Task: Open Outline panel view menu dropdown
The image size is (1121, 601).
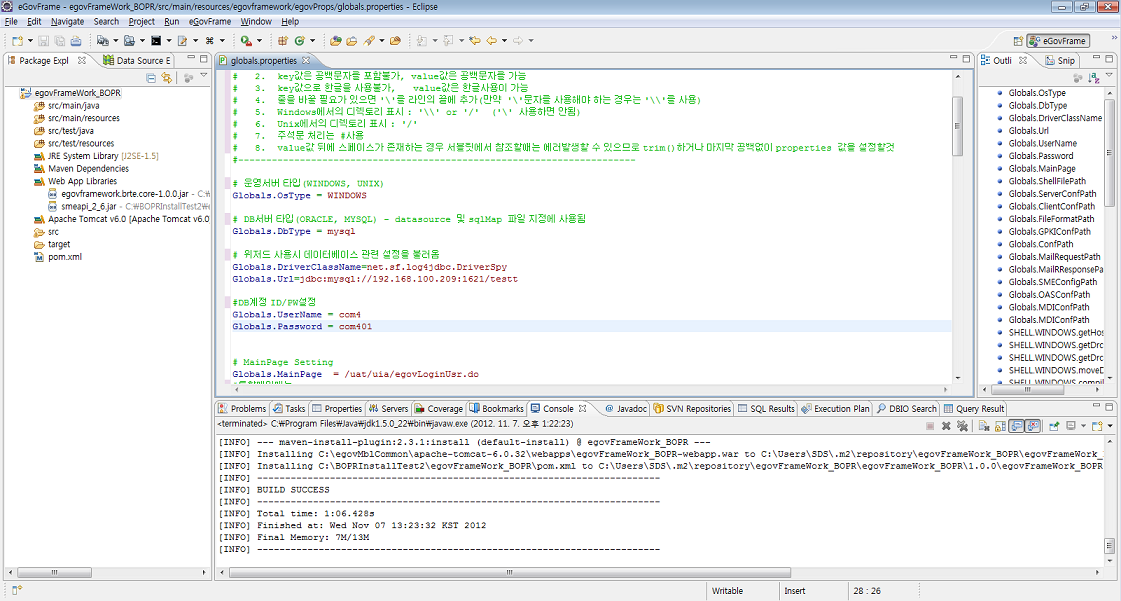Action: click(1108, 77)
